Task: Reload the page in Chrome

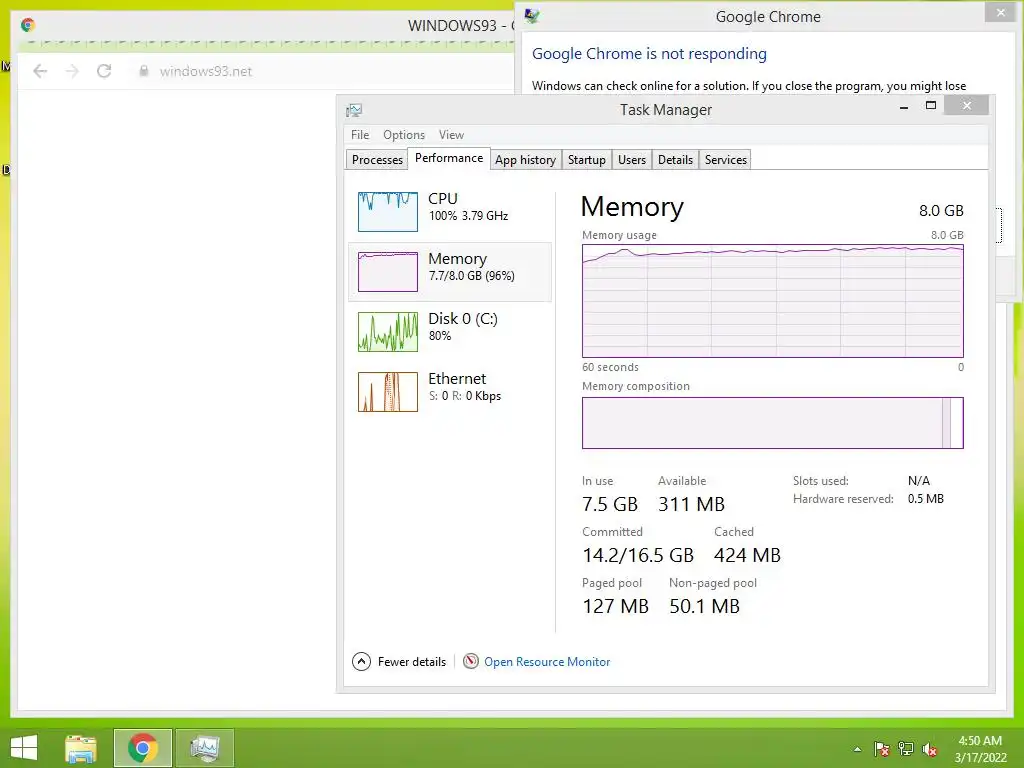Action: (x=104, y=71)
